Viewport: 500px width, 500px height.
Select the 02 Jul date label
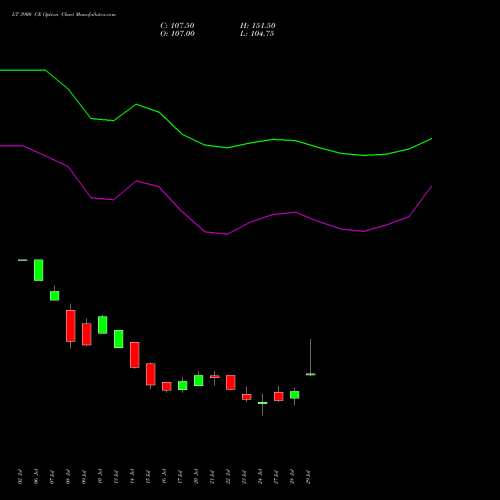coord(20,477)
